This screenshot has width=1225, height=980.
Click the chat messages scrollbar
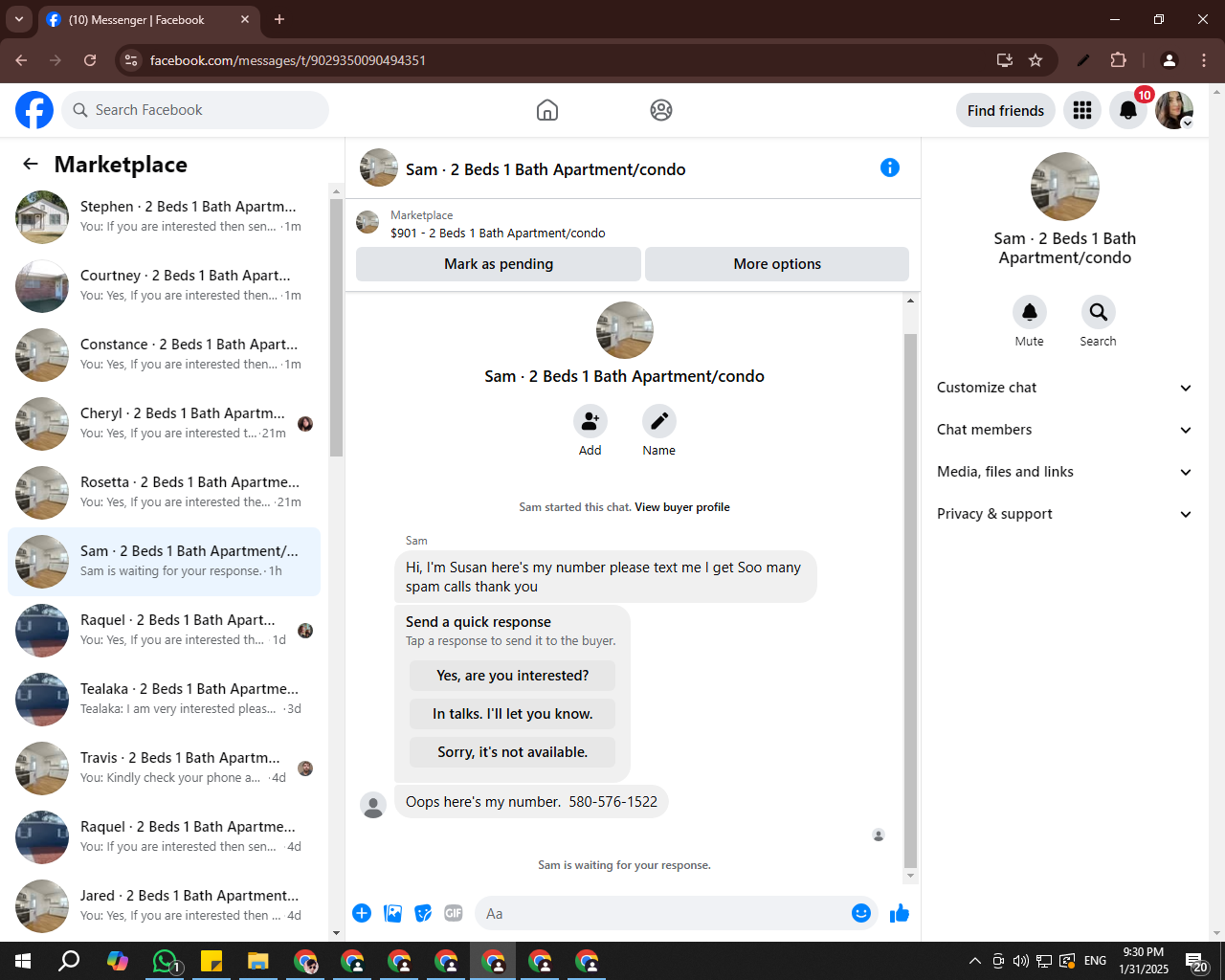coord(910,599)
